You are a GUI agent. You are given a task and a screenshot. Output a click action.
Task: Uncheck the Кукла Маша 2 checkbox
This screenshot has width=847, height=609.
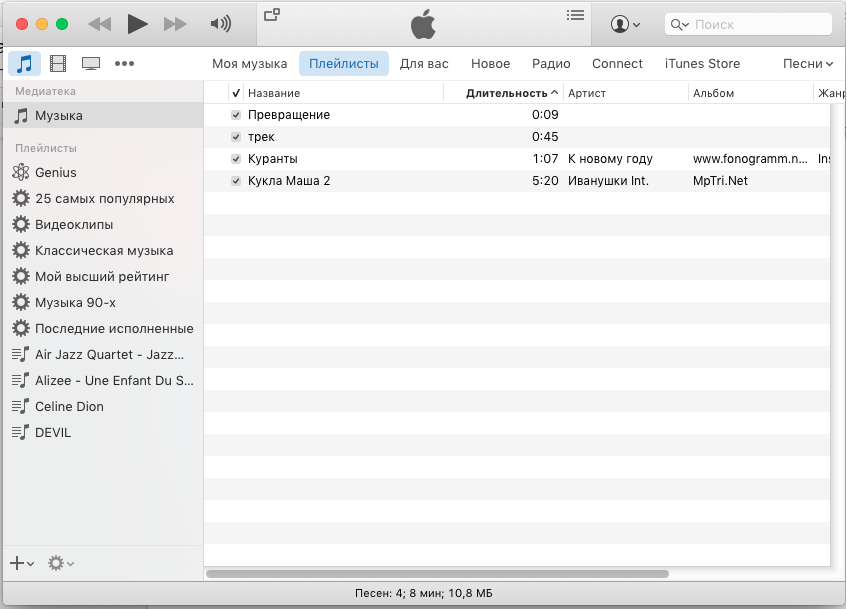tap(236, 181)
